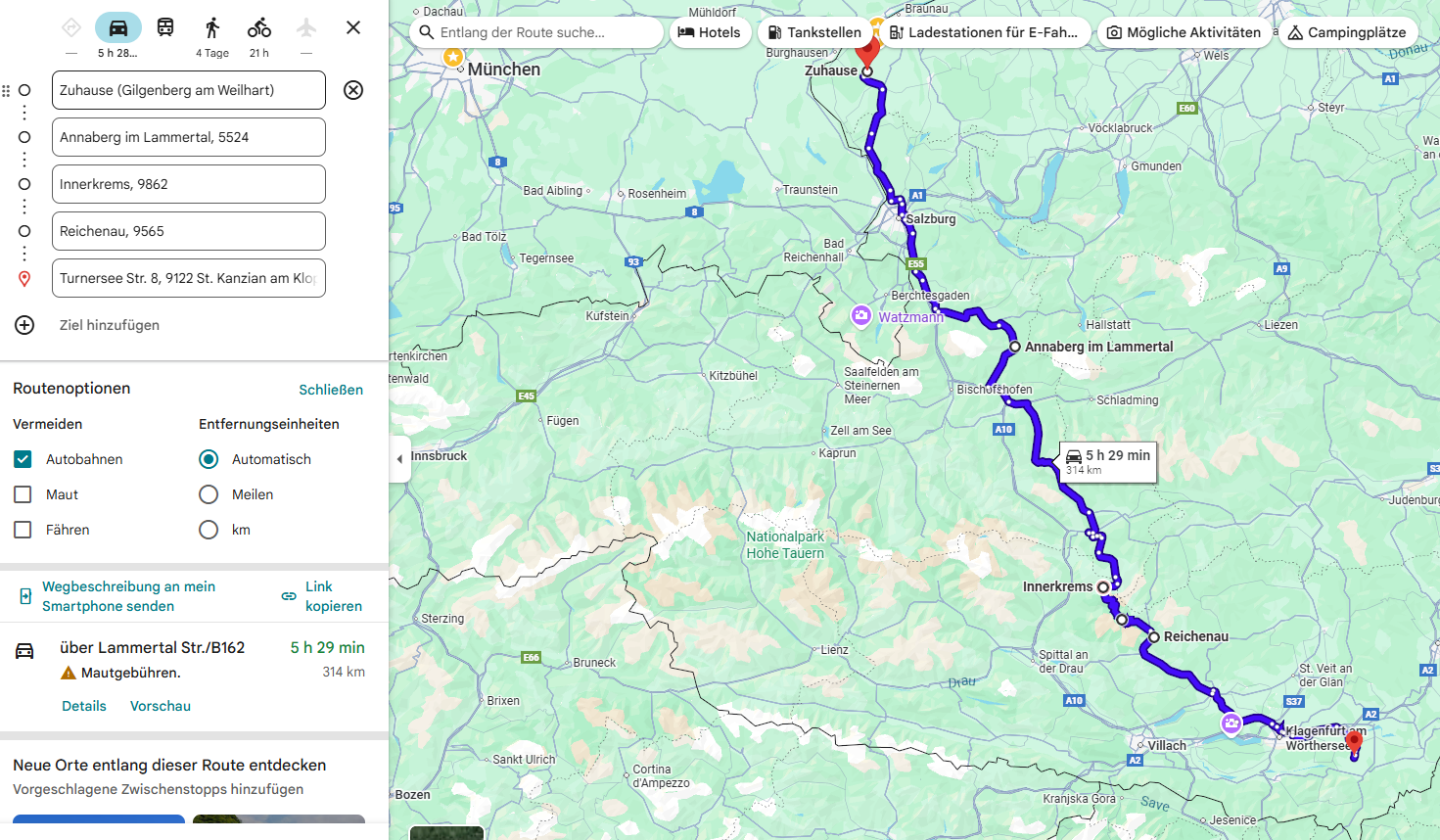Select driving travel mode icon
Image resolution: width=1440 pixels, height=840 pixels.
click(x=118, y=27)
